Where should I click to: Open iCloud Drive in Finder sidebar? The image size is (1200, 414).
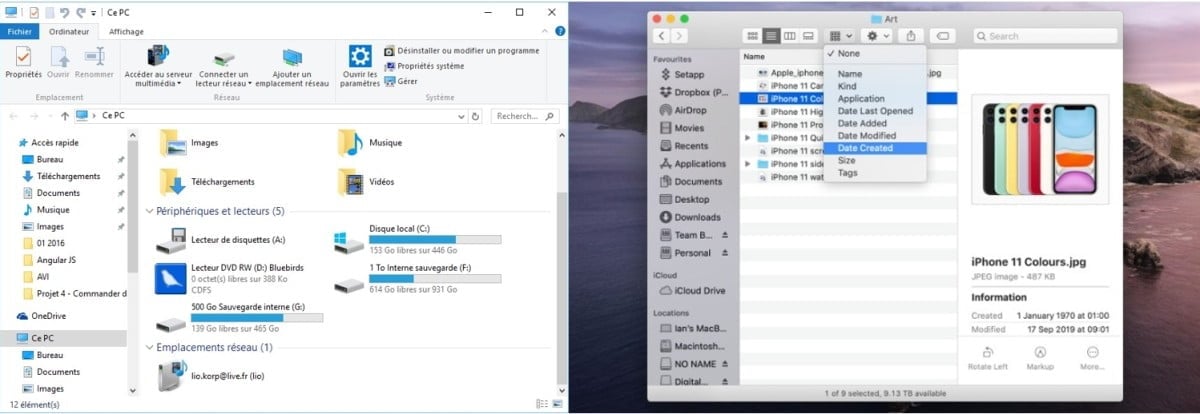pos(691,290)
